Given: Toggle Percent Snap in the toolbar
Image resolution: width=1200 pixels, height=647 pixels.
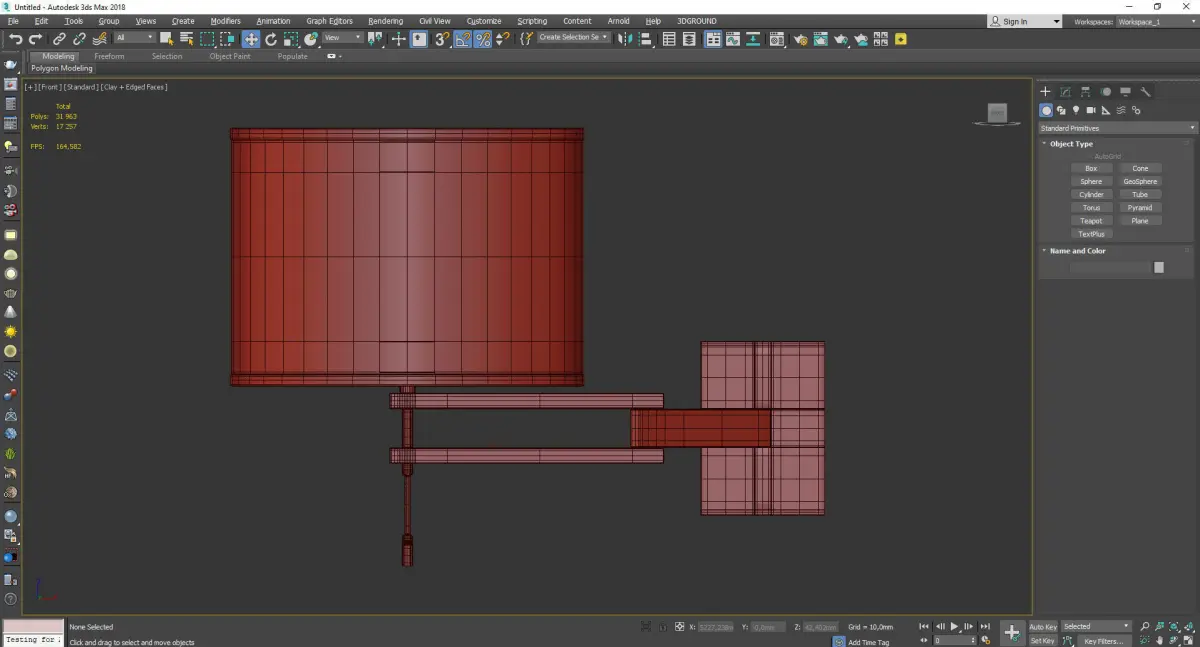Looking at the screenshot, I should pos(483,39).
